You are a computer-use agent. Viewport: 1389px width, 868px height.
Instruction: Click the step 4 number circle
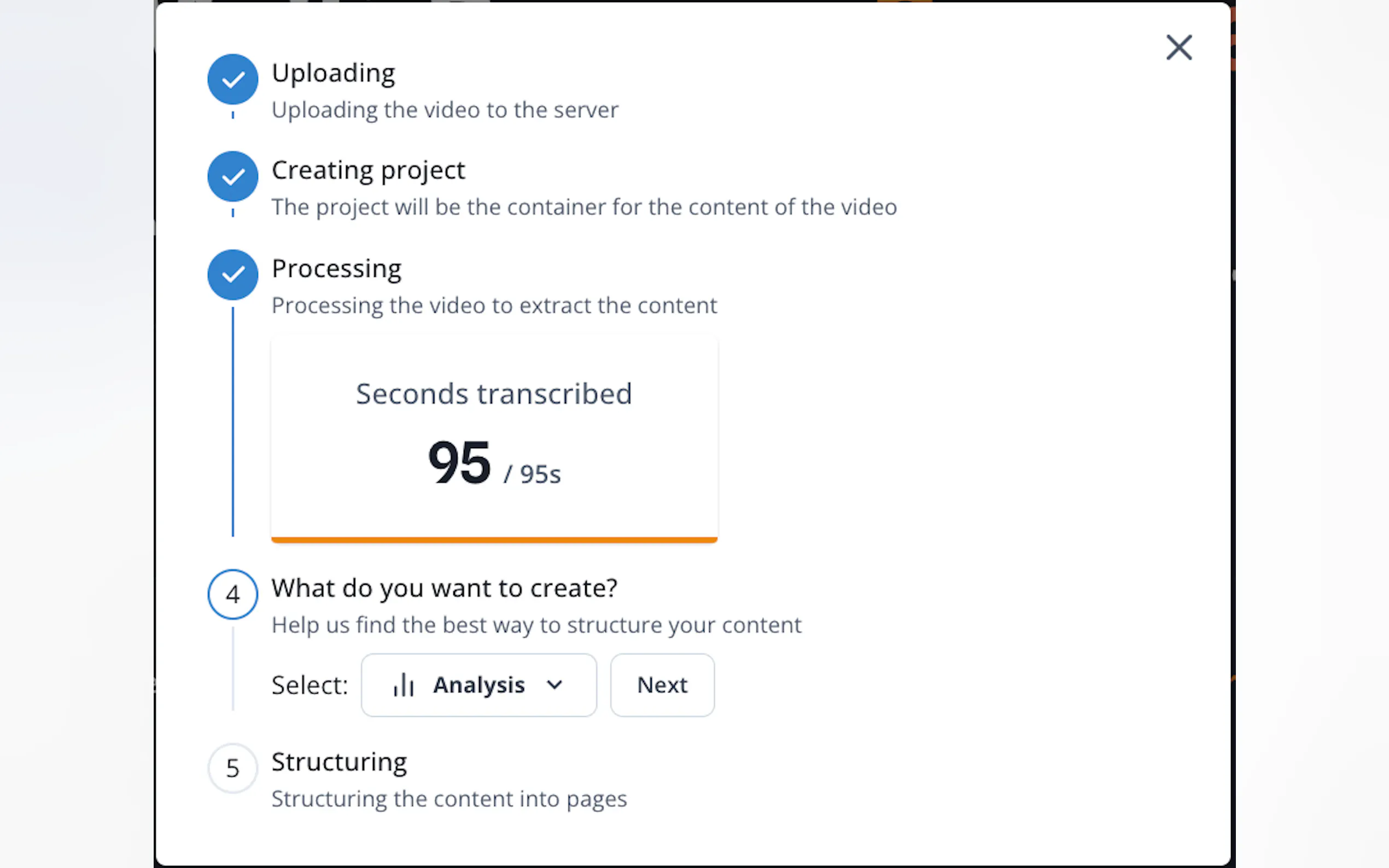232,594
